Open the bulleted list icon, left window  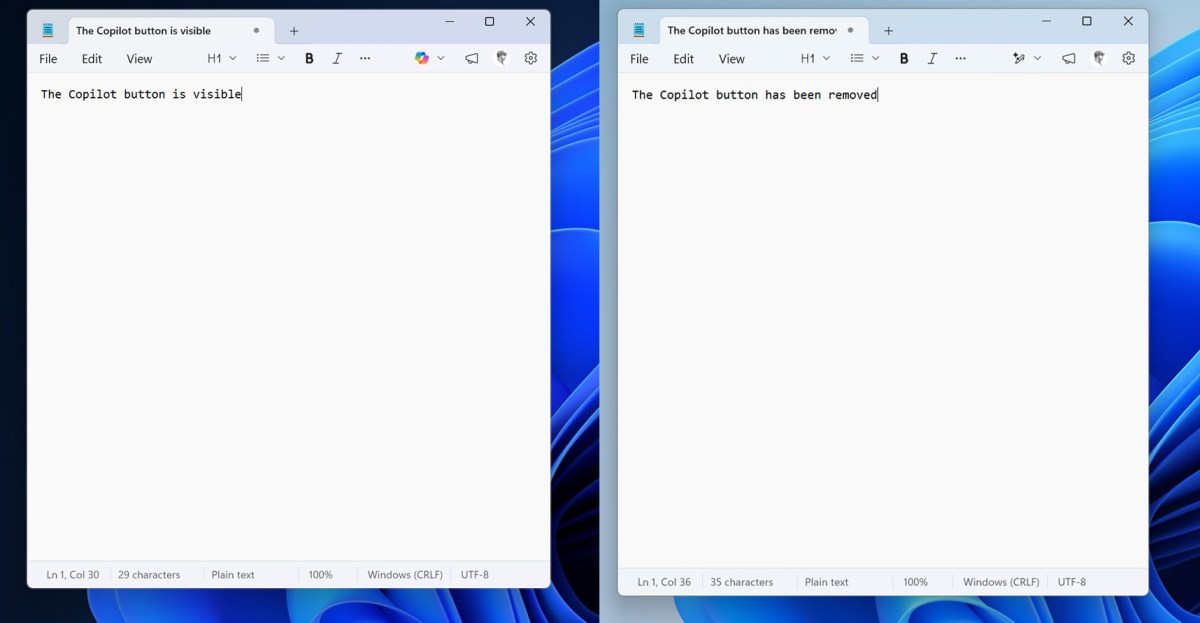[x=262, y=58]
